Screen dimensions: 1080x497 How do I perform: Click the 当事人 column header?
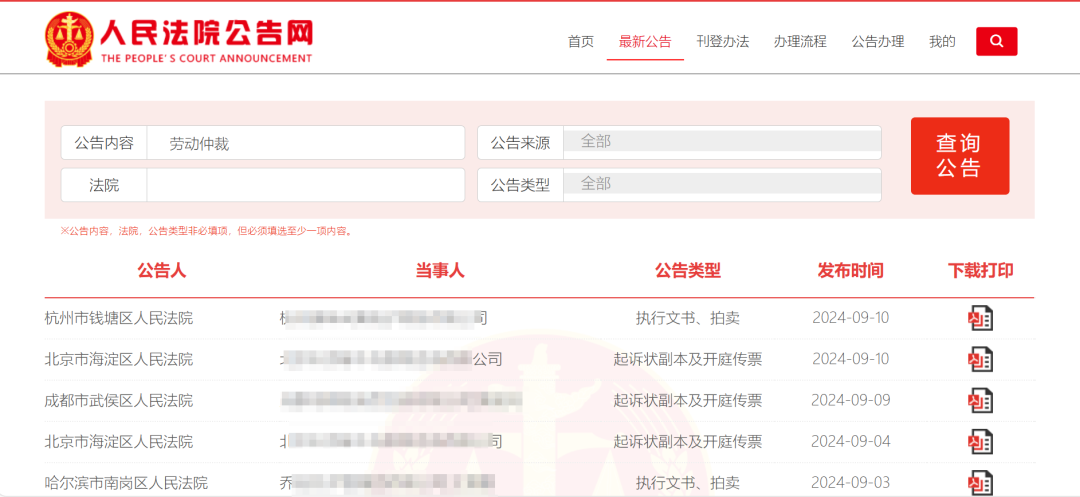[440, 271]
